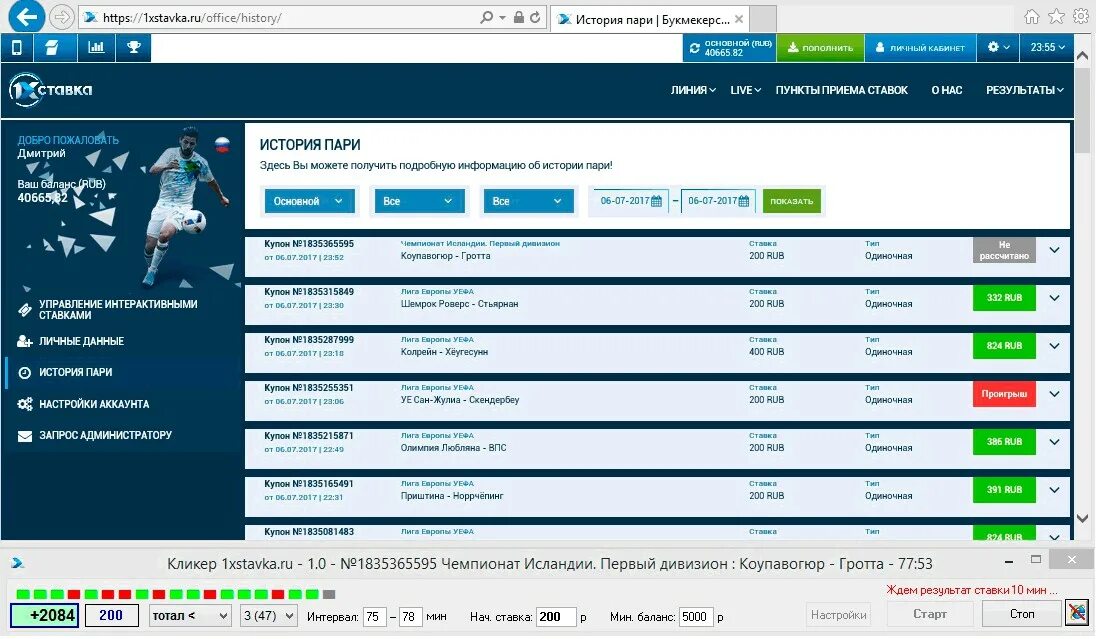Open the Основной account dropdown

click(x=309, y=201)
